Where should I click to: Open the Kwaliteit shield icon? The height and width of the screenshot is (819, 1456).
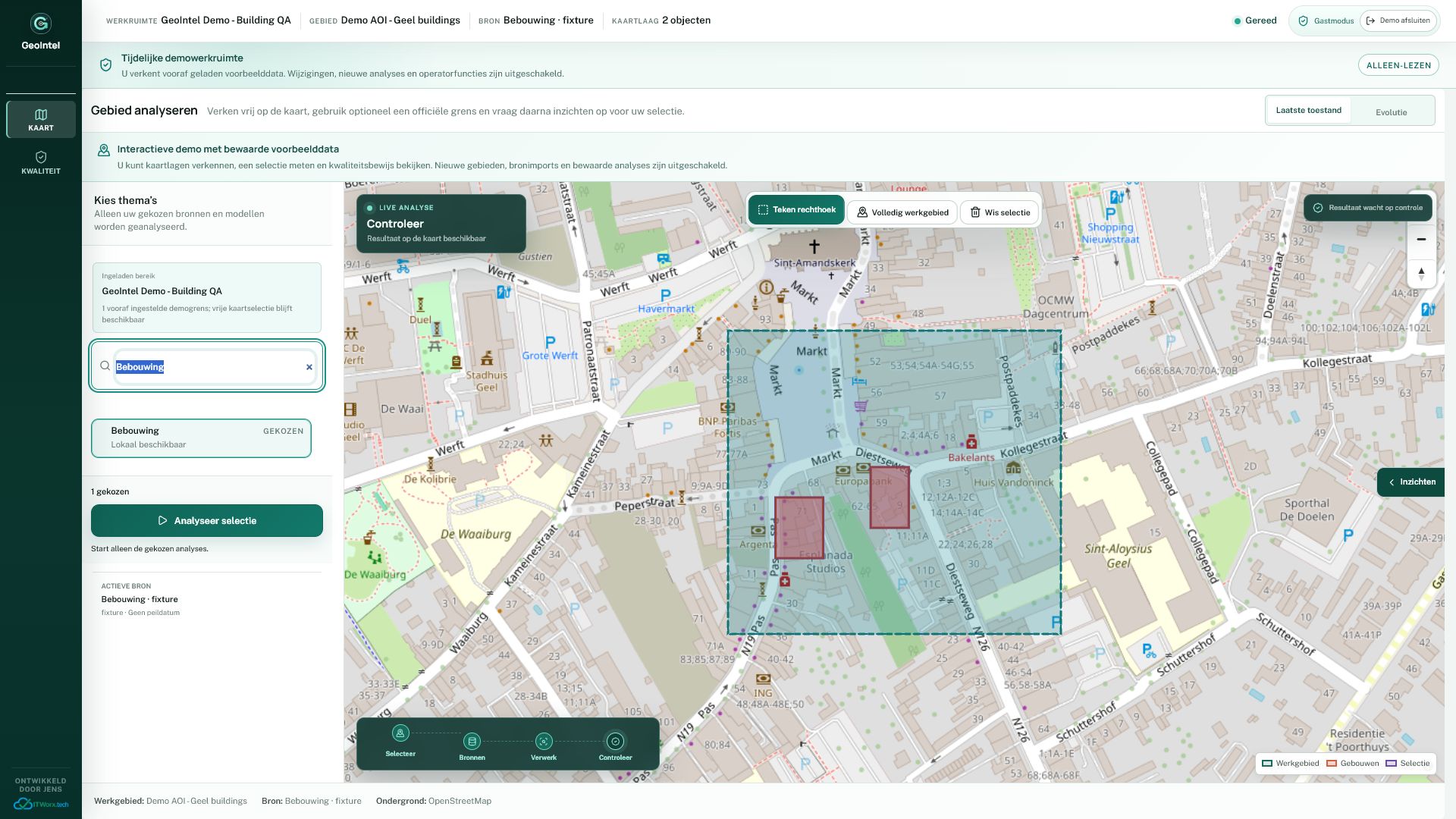click(x=41, y=157)
